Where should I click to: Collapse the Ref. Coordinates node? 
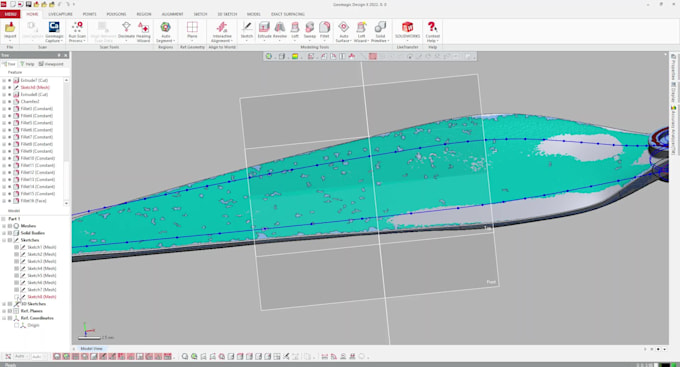point(4,318)
